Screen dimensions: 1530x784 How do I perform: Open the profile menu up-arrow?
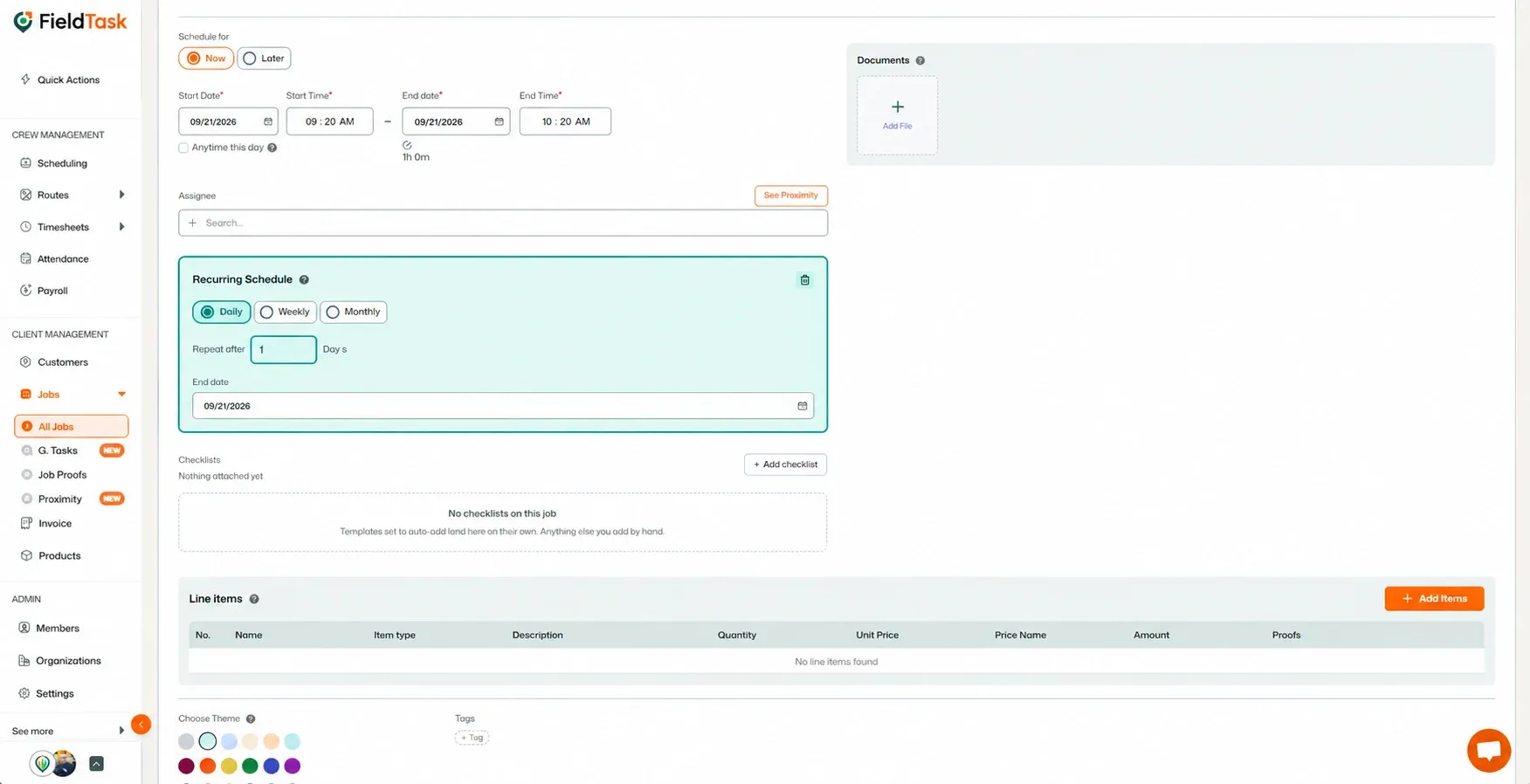[x=96, y=764]
